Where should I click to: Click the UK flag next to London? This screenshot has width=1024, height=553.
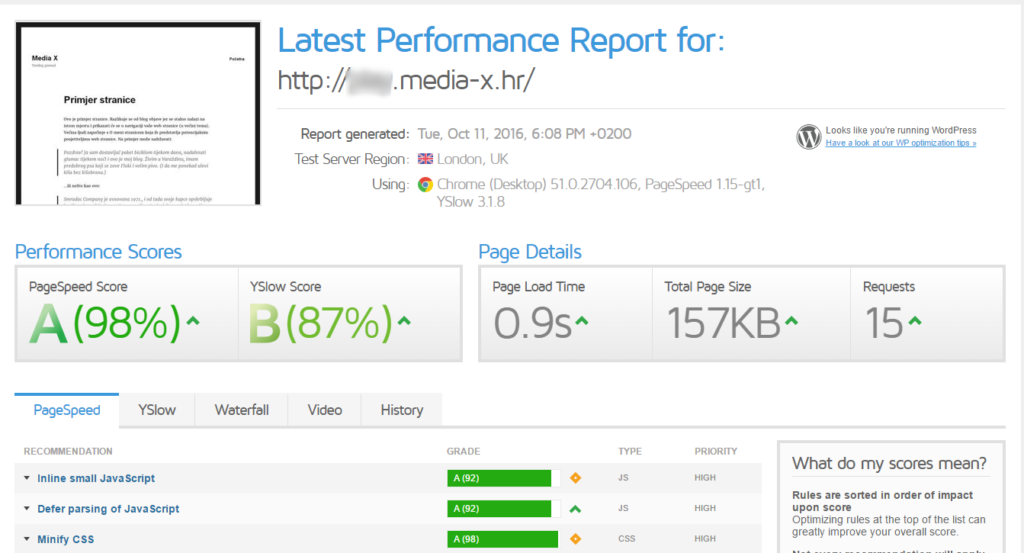tap(425, 159)
